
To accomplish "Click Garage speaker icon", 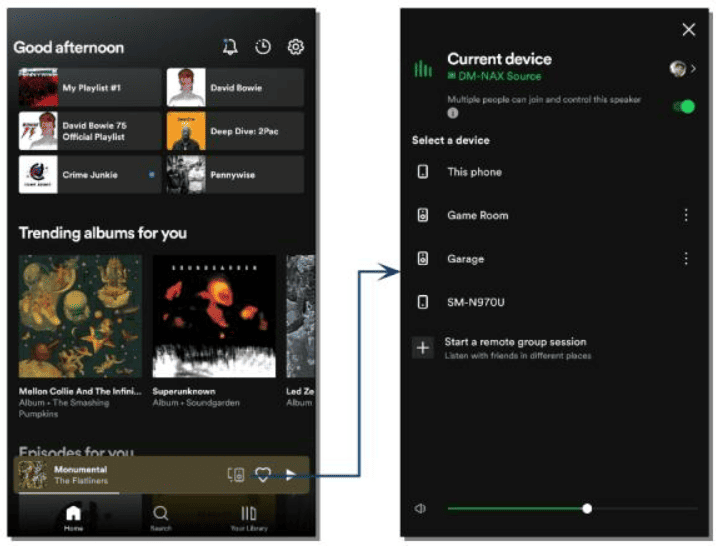I will point(423,258).
